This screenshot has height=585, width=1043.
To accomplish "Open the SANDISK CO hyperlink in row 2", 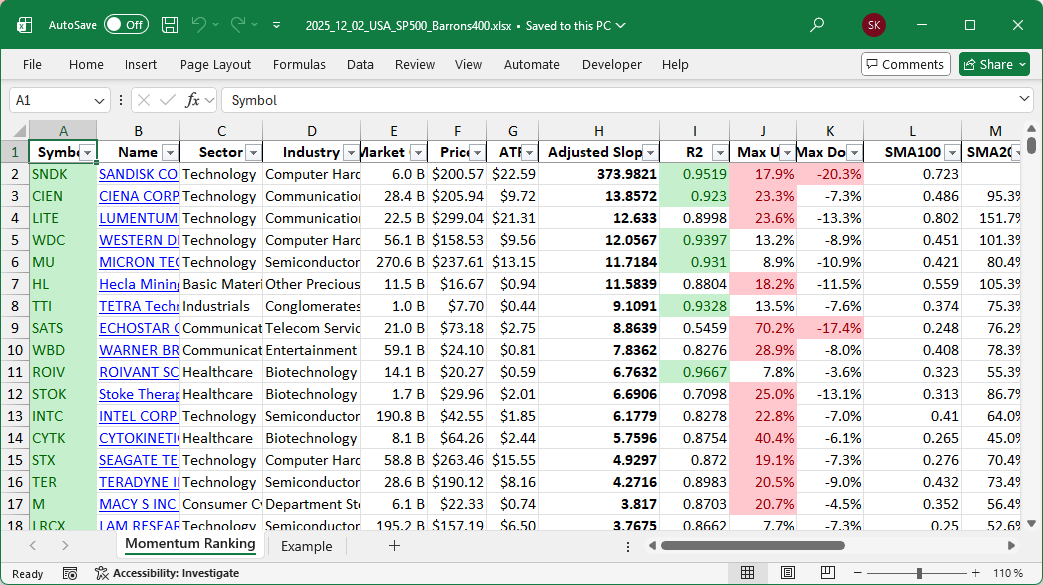I will click(138, 174).
